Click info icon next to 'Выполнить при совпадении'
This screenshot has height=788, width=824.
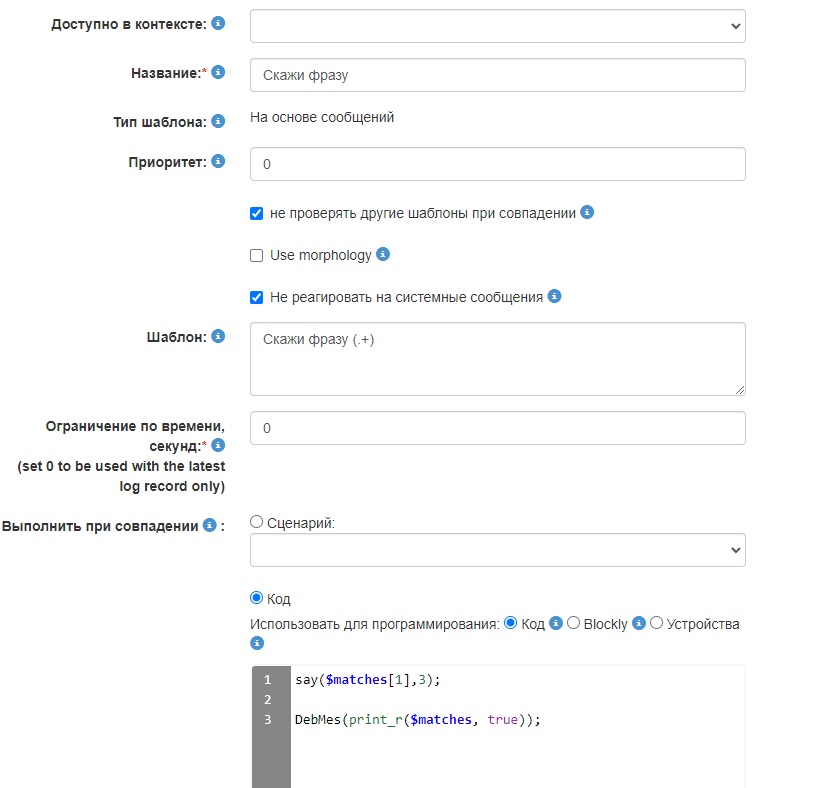[x=210, y=525]
